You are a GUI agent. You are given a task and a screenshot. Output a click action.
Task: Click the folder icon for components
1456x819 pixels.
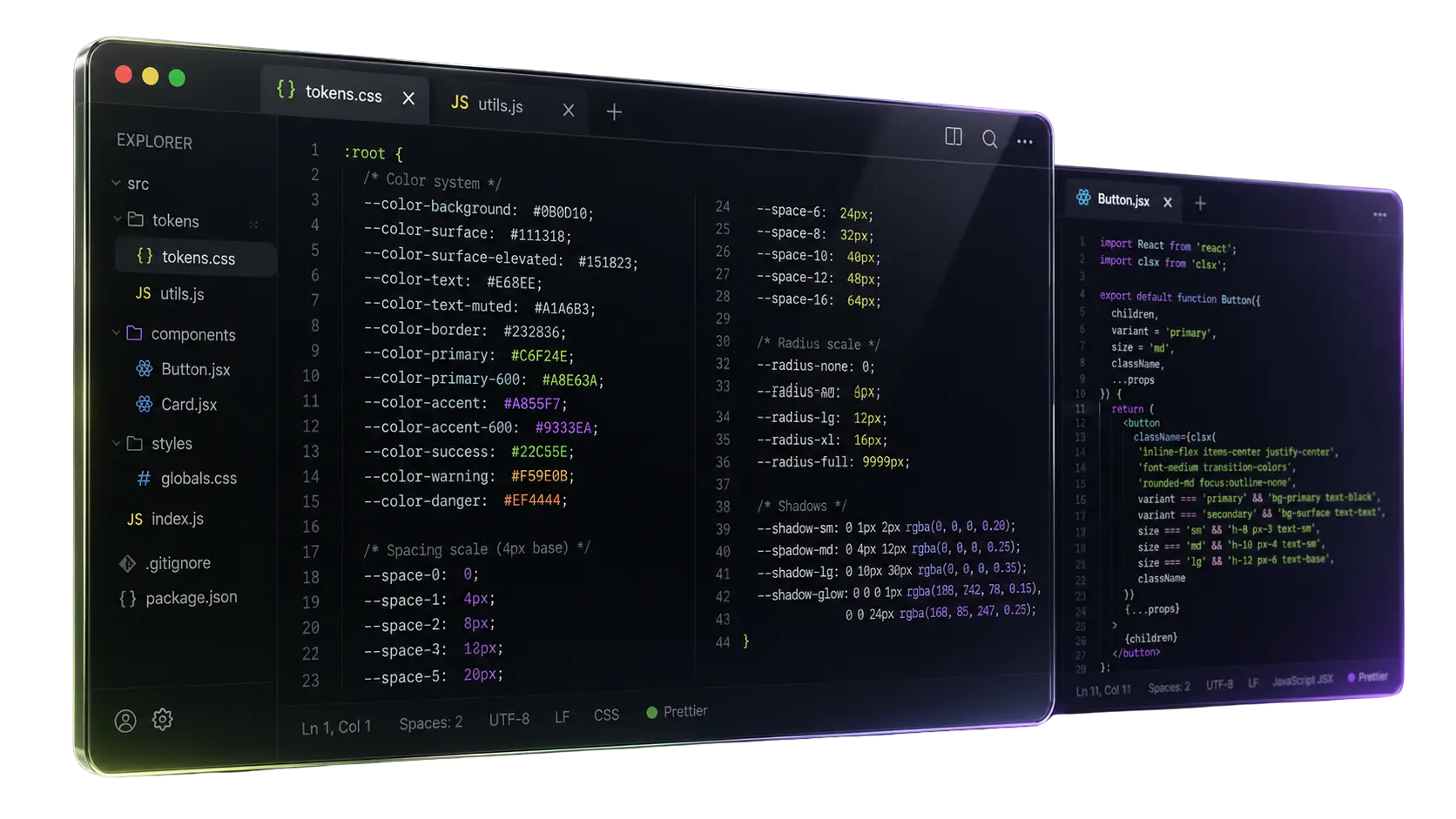(134, 333)
